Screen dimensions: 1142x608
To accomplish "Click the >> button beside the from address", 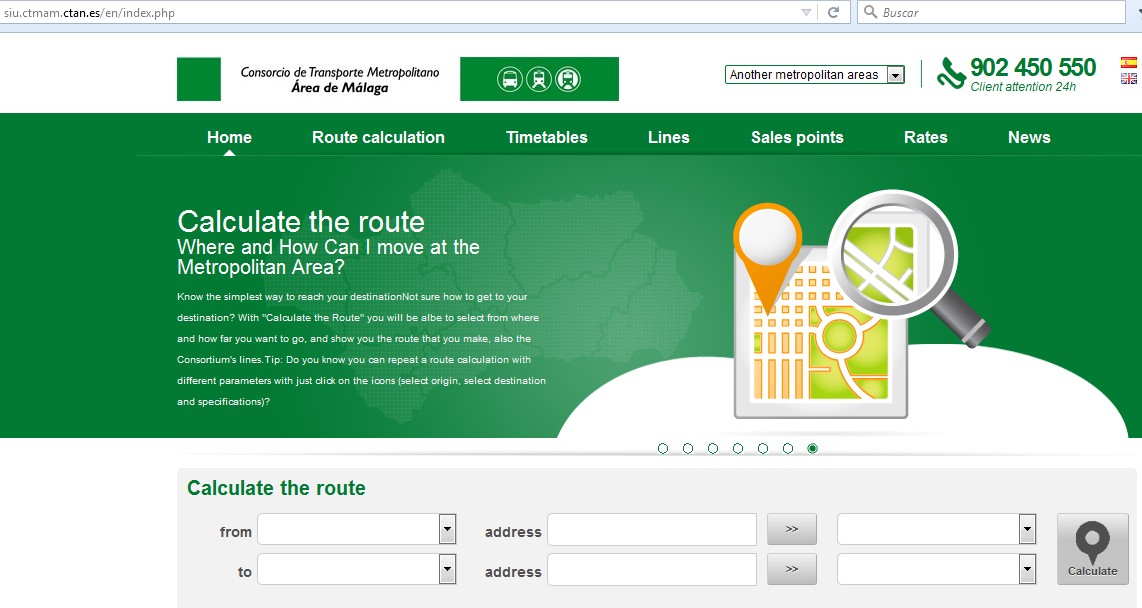I will (x=791, y=529).
